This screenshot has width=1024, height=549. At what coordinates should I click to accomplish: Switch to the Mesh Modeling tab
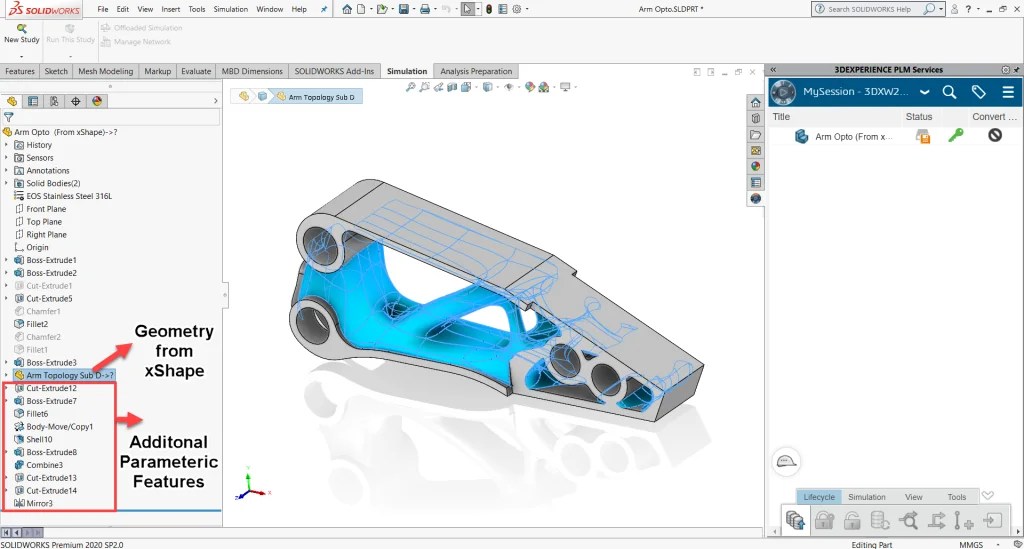click(x=105, y=72)
